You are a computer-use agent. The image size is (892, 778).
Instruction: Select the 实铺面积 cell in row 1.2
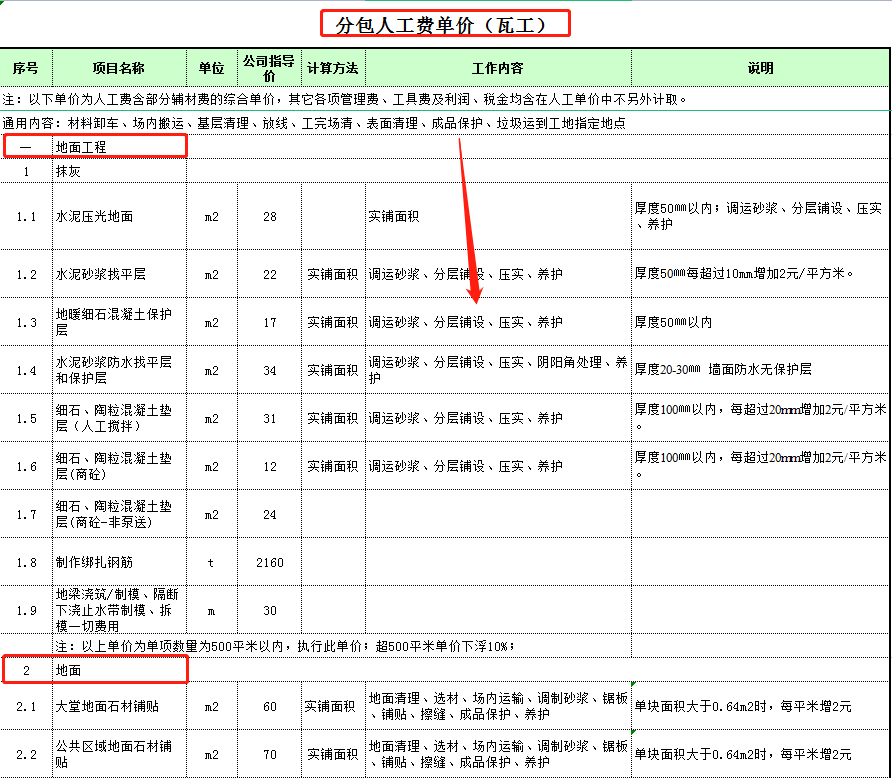[333, 273]
